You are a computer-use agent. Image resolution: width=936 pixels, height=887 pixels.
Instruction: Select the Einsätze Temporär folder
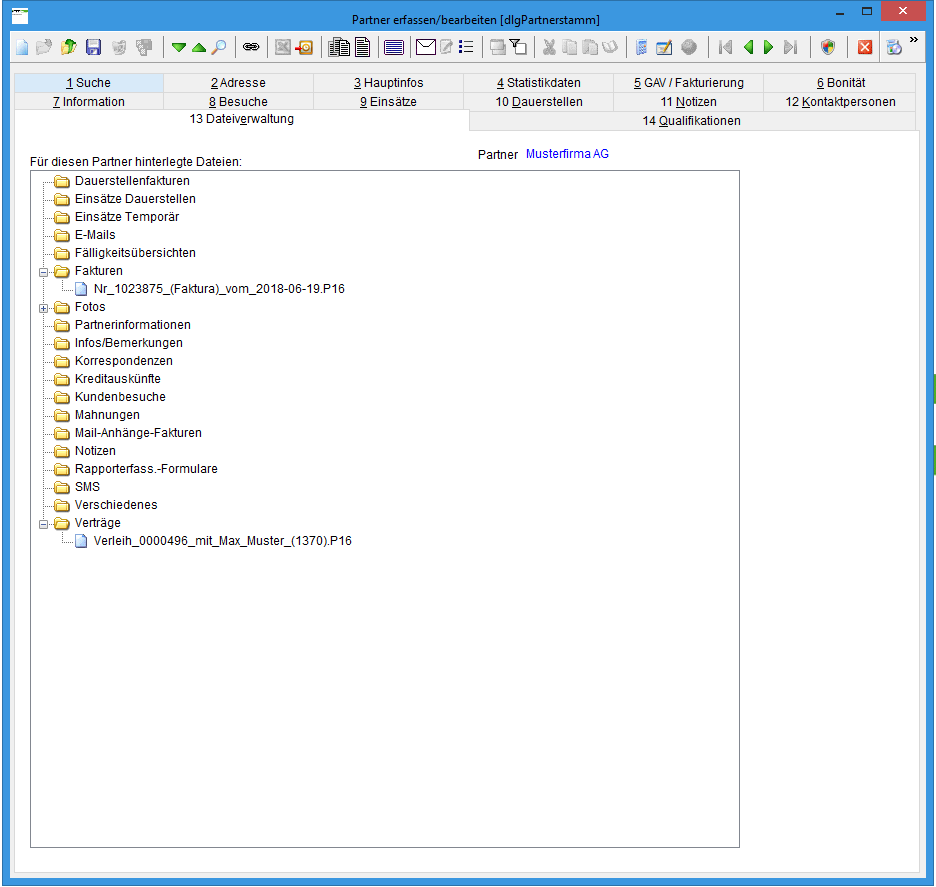click(127, 217)
